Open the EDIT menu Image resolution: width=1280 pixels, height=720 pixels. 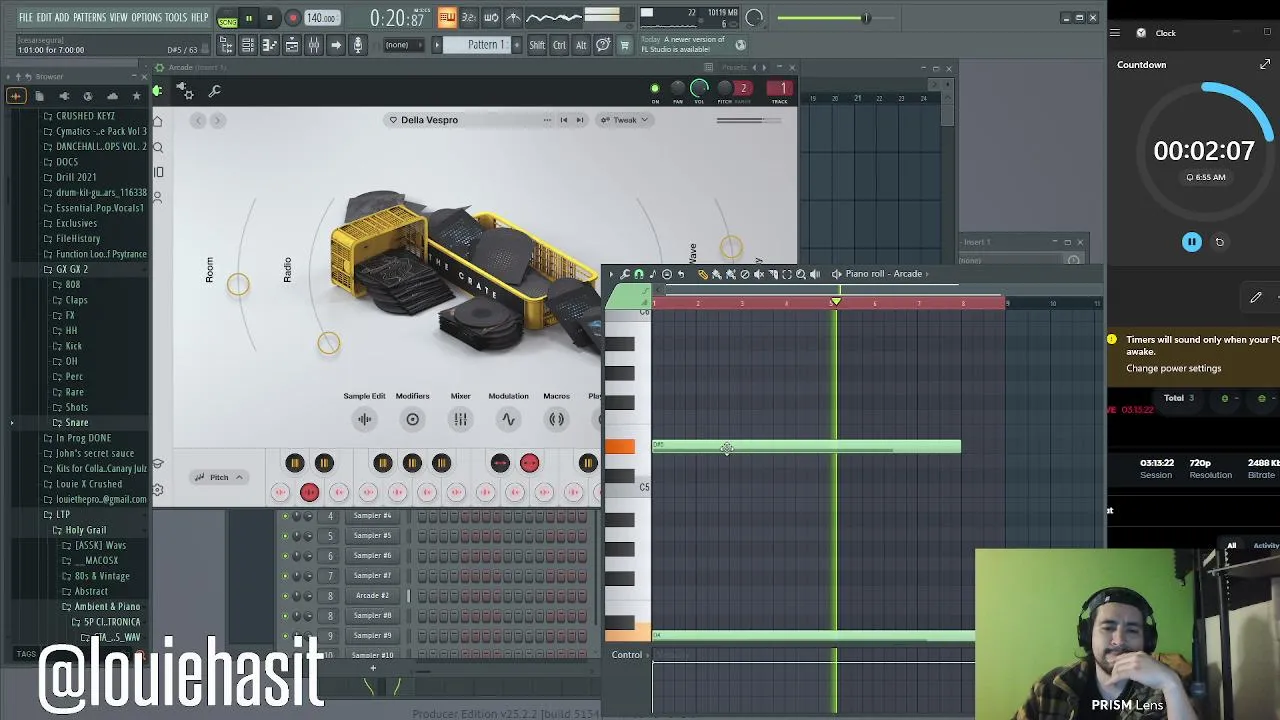44,18
